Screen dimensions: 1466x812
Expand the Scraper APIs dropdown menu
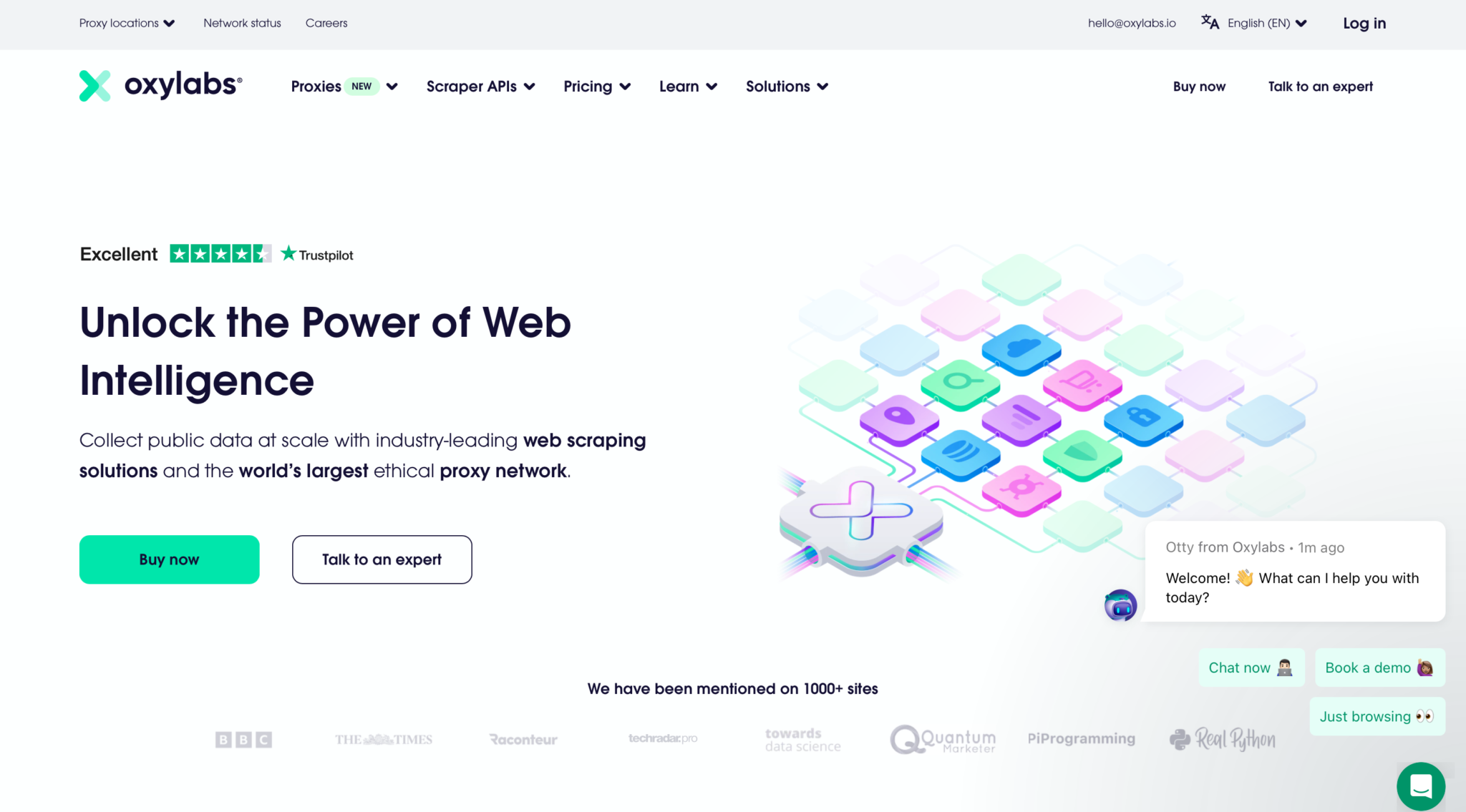[x=480, y=86]
